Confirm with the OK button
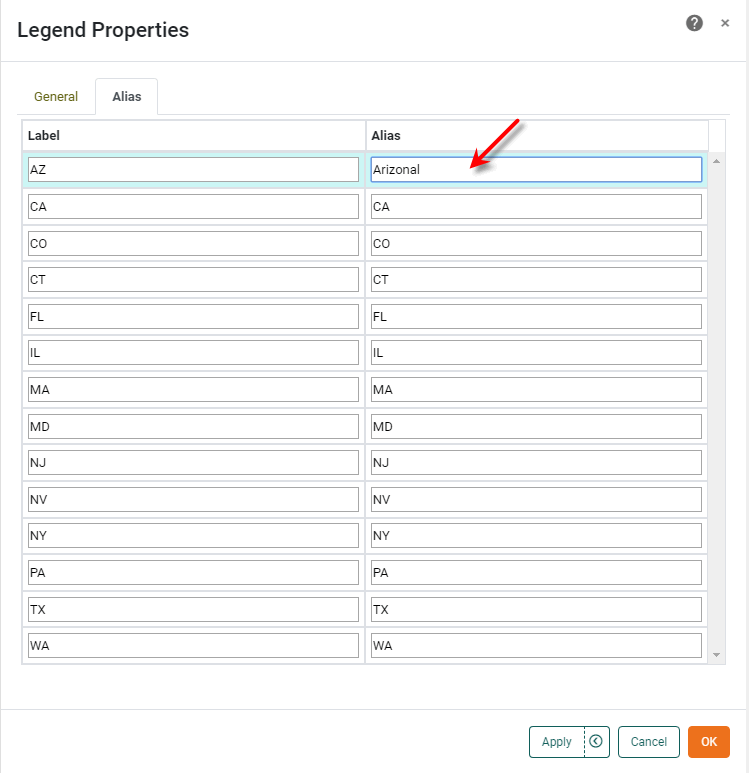Image resolution: width=749 pixels, height=773 pixels. (x=708, y=741)
